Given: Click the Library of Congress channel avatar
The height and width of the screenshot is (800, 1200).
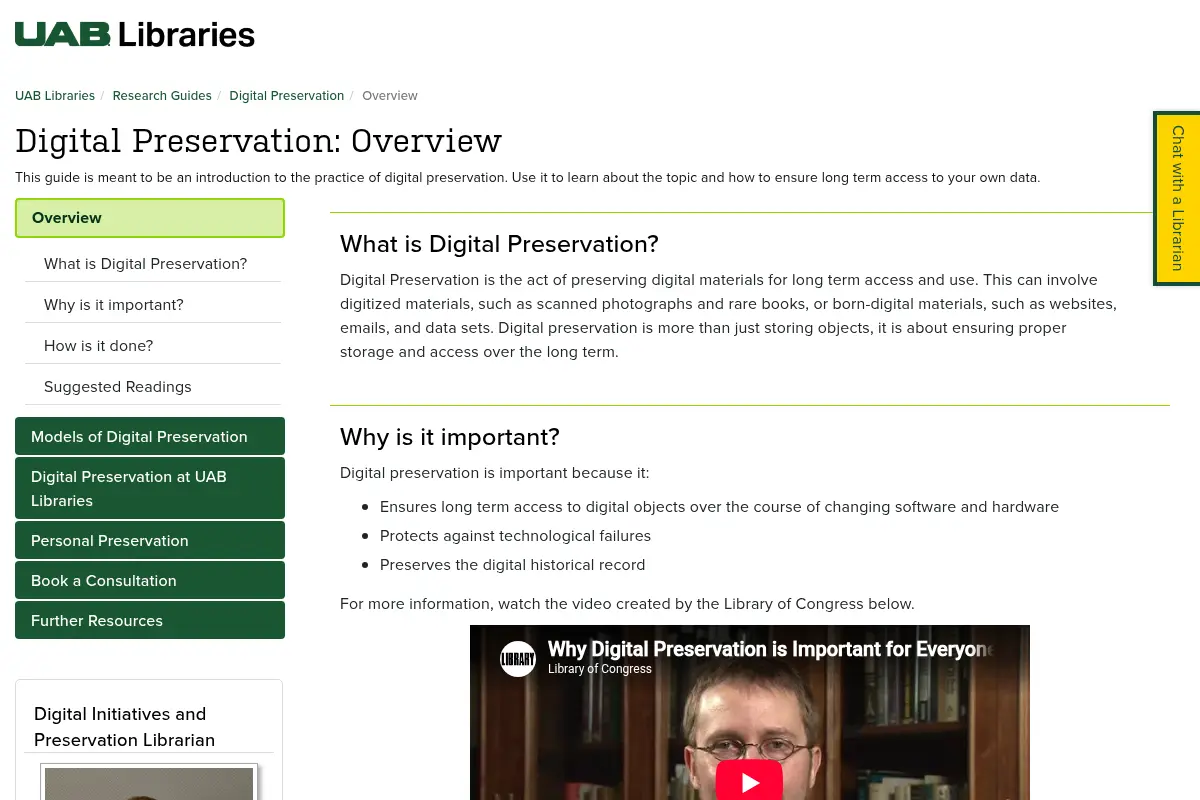Looking at the screenshot, I should (518, 659).
